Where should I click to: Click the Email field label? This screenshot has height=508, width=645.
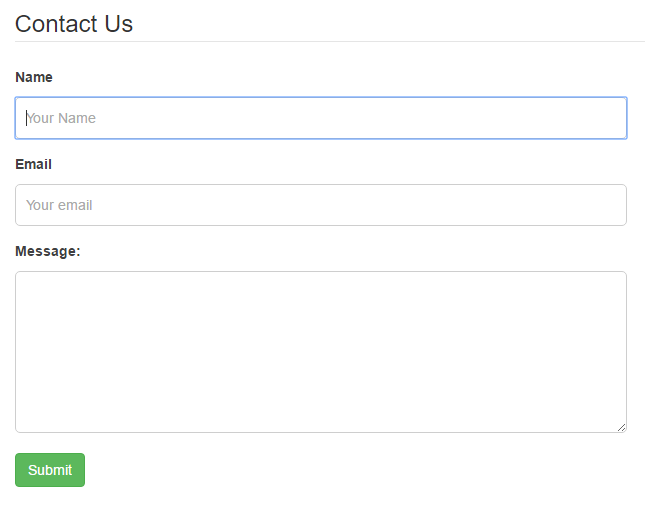coord(34,164)
